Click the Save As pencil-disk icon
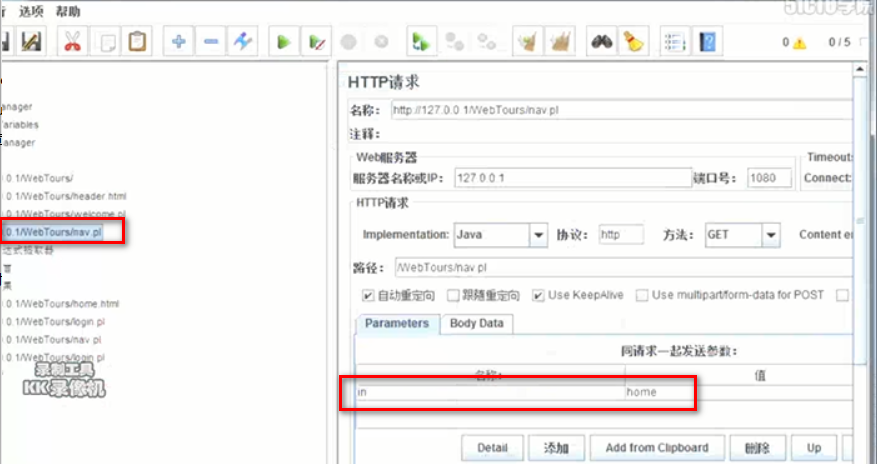 click(31, 42)
